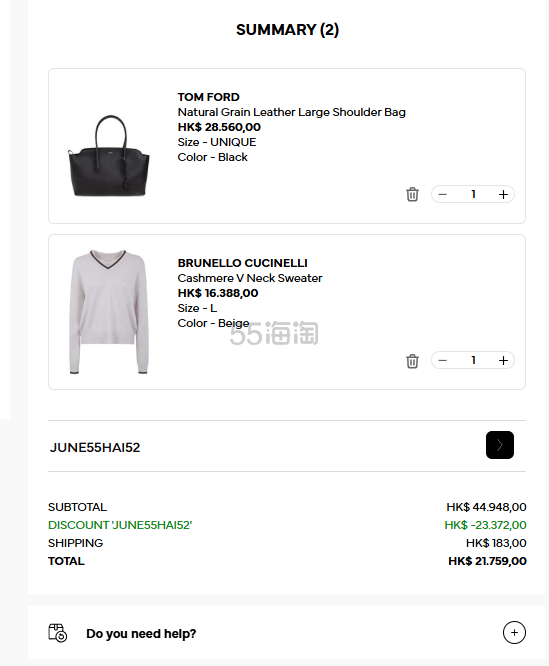Increase Tom Ford bag quantity with plus
Screen dimensions: 549x666
pyautogui.click(x=503, y=194)
